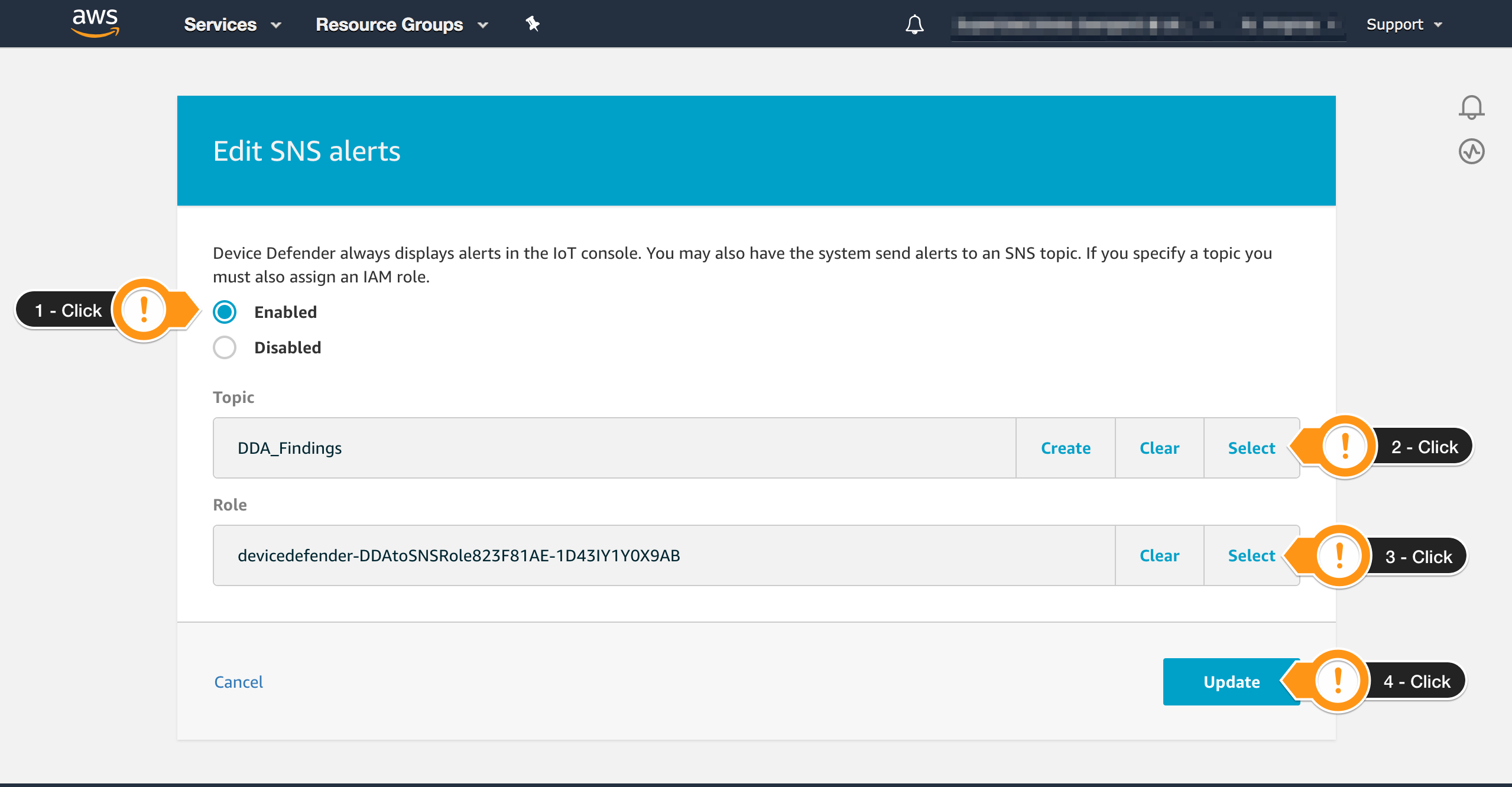
Task: Click the Topic field label
Action: pos(233,397)
